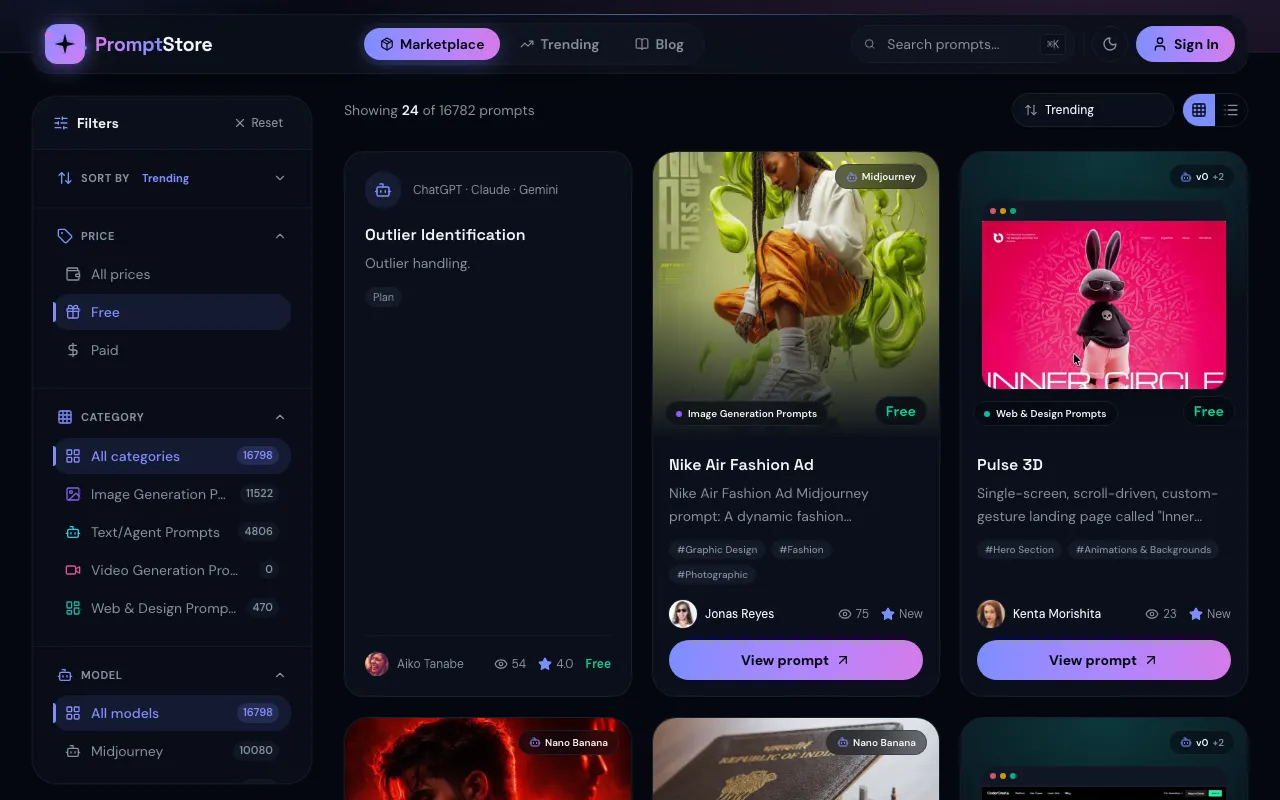Click the Web & Design Prompts badge
This screenshot has height=800, width=1280.
[x=1045, y=414]
